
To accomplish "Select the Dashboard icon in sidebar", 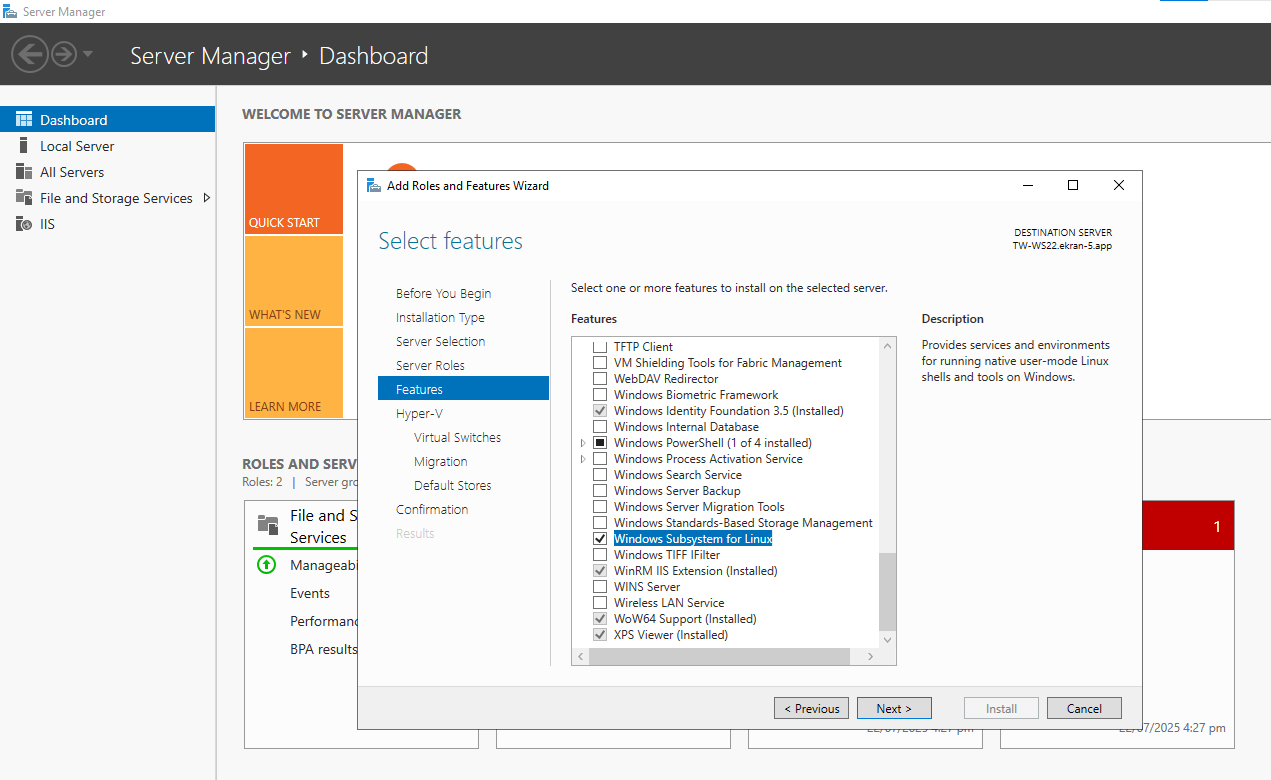I will (x=24, y=120).
